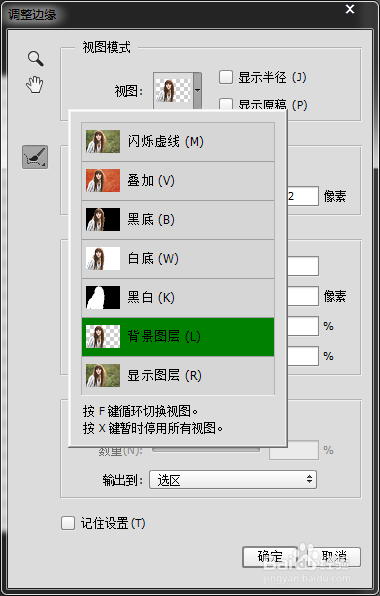Open the 输出到 选区 dropdown
The height and width of the screenshot is (596, 380).
[233, 480]
